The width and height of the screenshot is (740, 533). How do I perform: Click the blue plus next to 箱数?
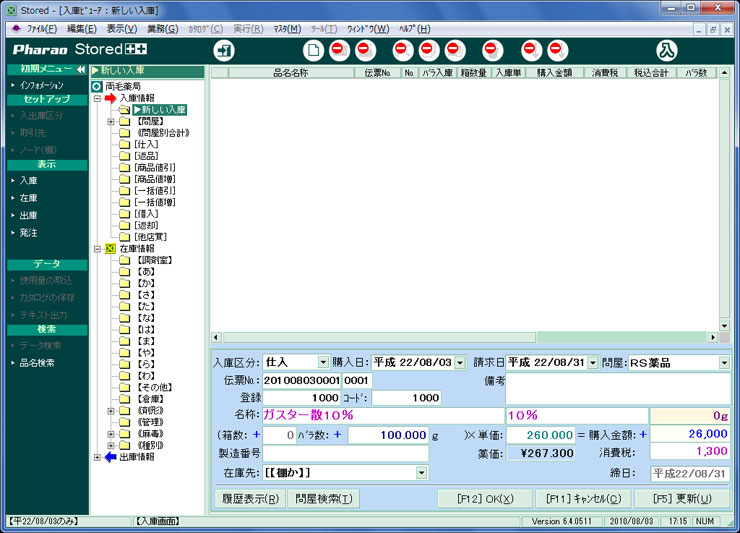(256, 434)
